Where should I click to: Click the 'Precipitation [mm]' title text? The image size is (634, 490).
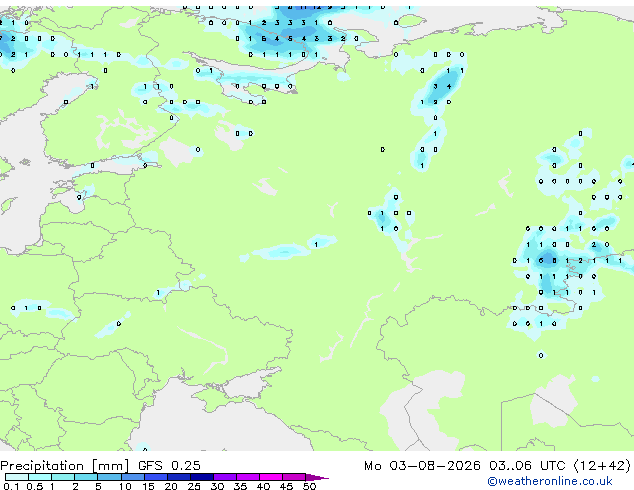click(x=65, y=466)
